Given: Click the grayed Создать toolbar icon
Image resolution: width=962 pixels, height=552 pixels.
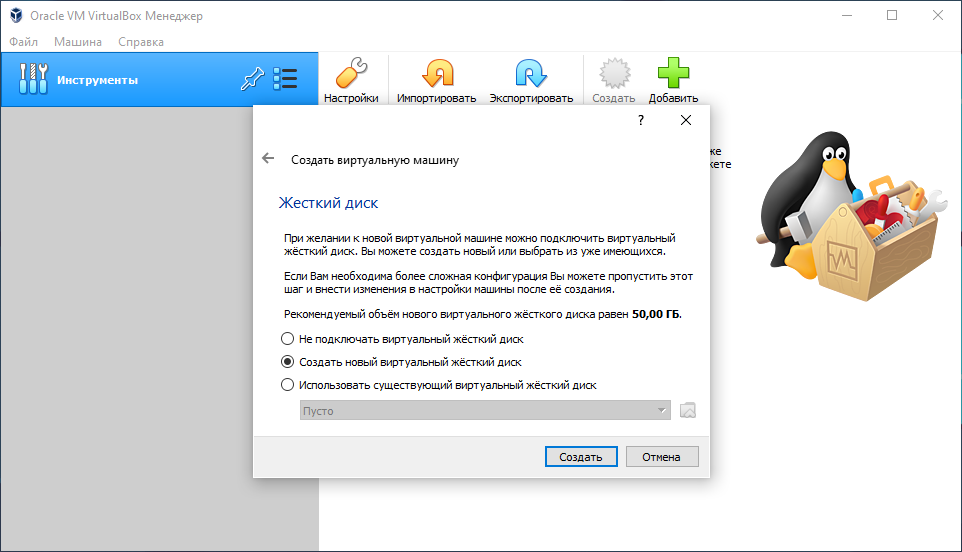Looking at the screenshot, I should pos(614,73).
